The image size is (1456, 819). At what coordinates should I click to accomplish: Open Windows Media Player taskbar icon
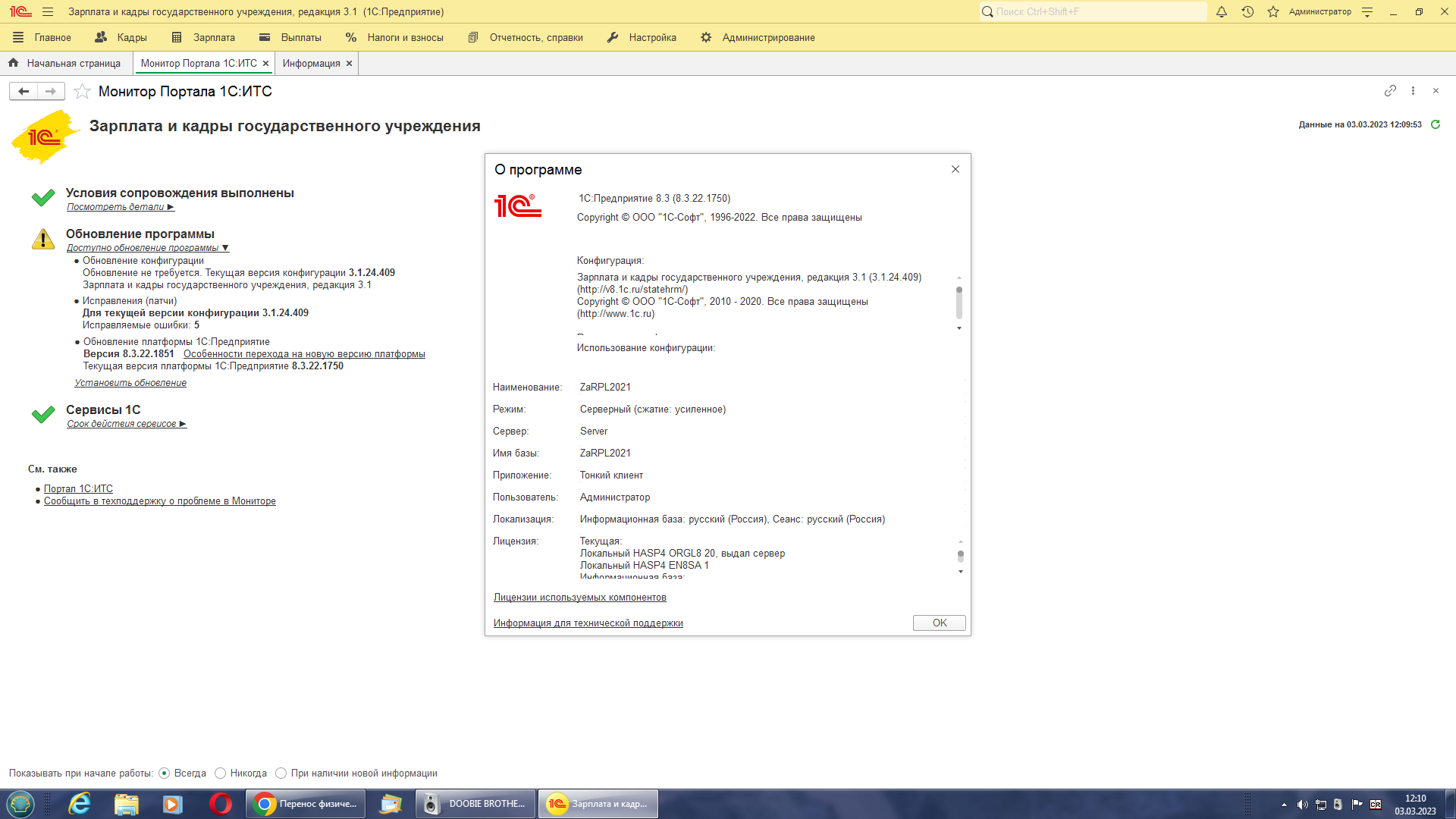[173, 804]
